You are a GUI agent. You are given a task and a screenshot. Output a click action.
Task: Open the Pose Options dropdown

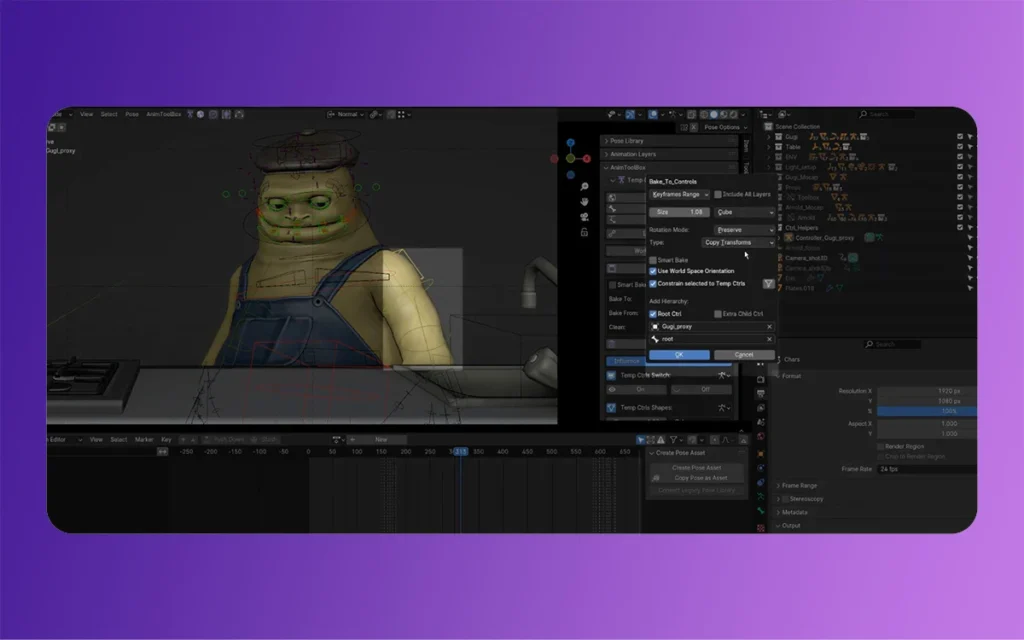[x=726, y=127]
